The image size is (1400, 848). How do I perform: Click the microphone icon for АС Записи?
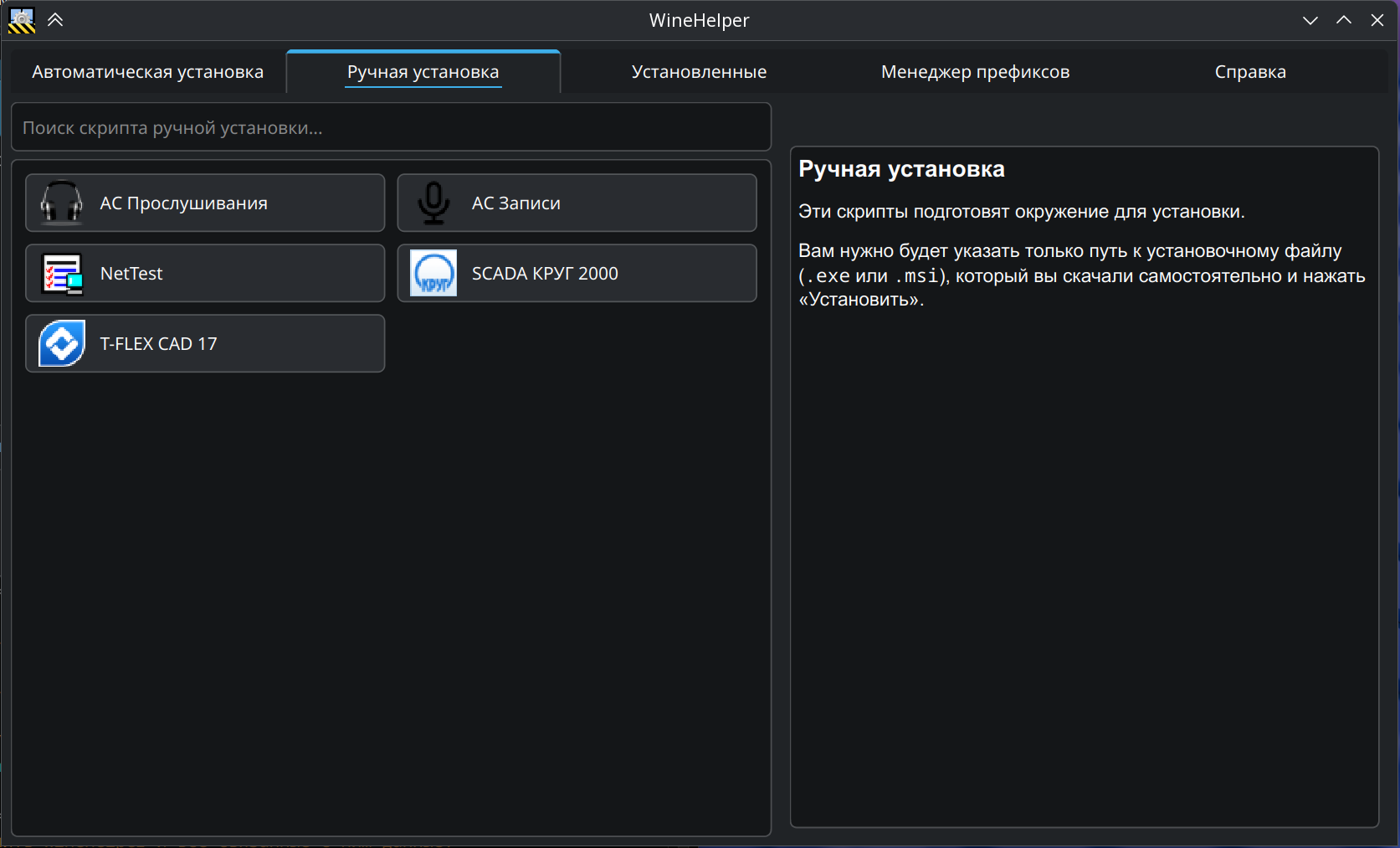pos(433,203)
